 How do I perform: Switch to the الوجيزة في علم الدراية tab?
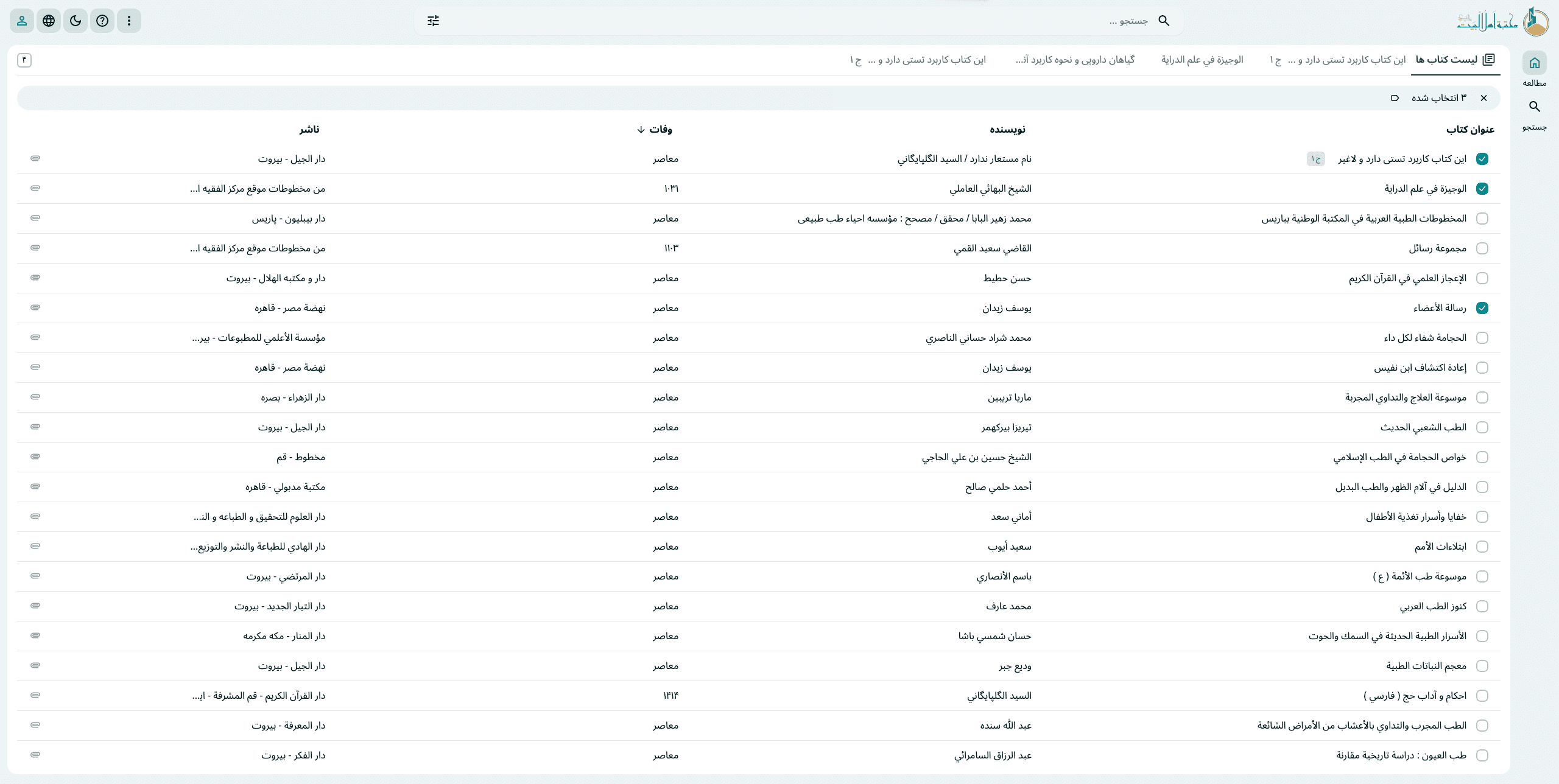pyautogui.click(x=1202, y=60)
